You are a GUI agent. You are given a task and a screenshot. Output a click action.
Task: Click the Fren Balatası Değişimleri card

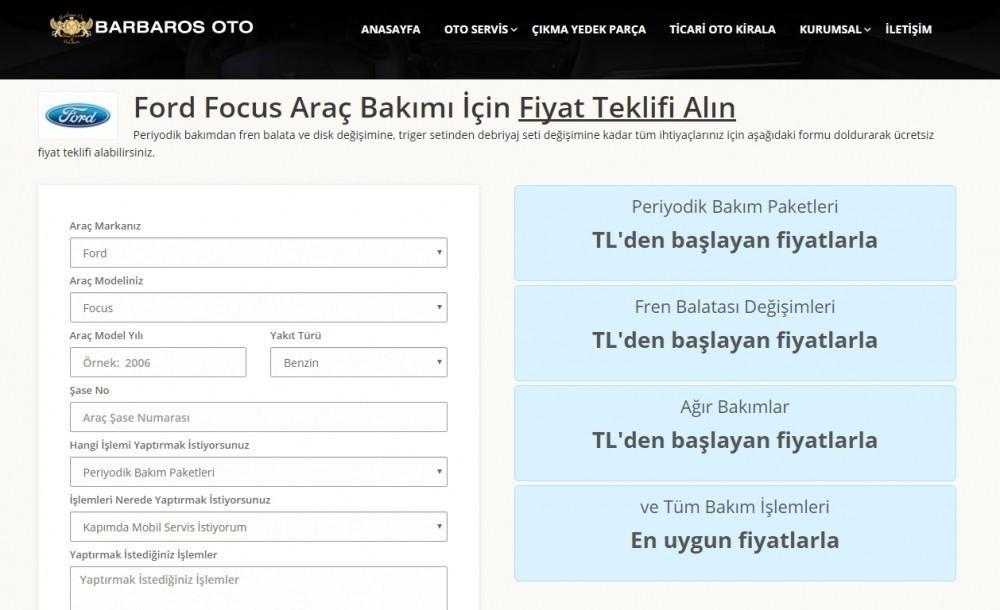pos(735,333)
